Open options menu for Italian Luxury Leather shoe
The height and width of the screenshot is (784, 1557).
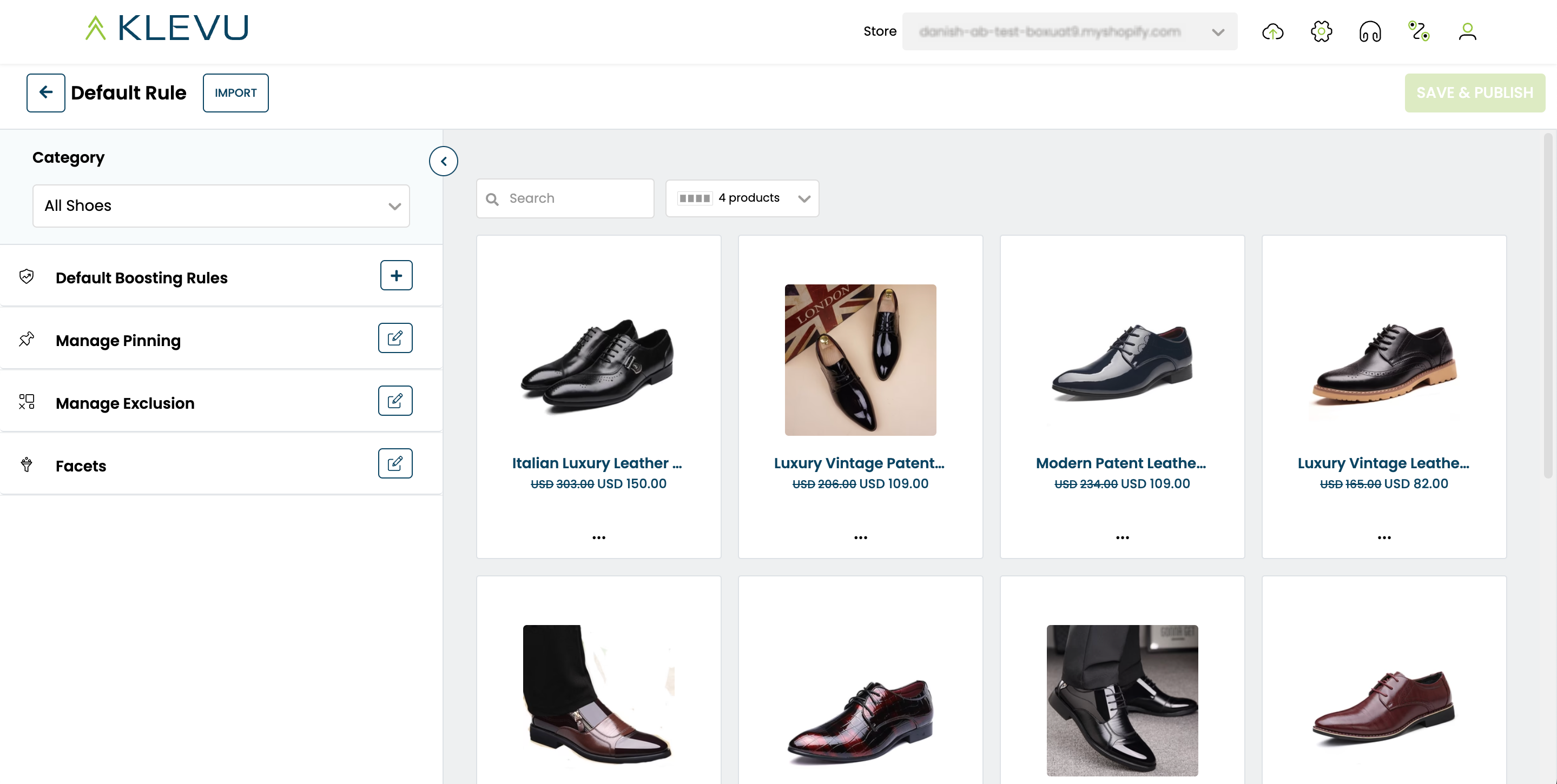[598, 537]
